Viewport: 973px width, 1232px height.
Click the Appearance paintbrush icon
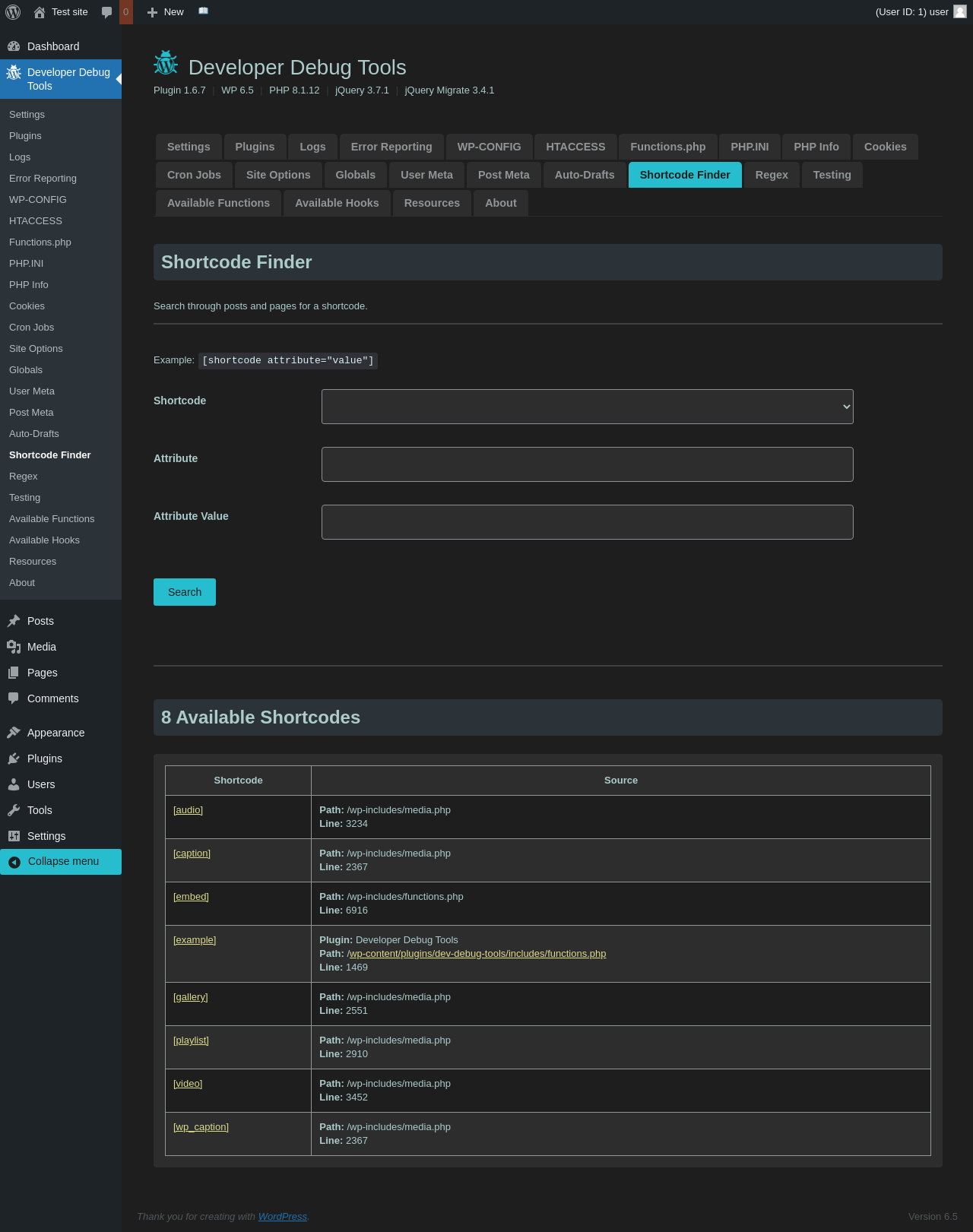click(14, 733)
